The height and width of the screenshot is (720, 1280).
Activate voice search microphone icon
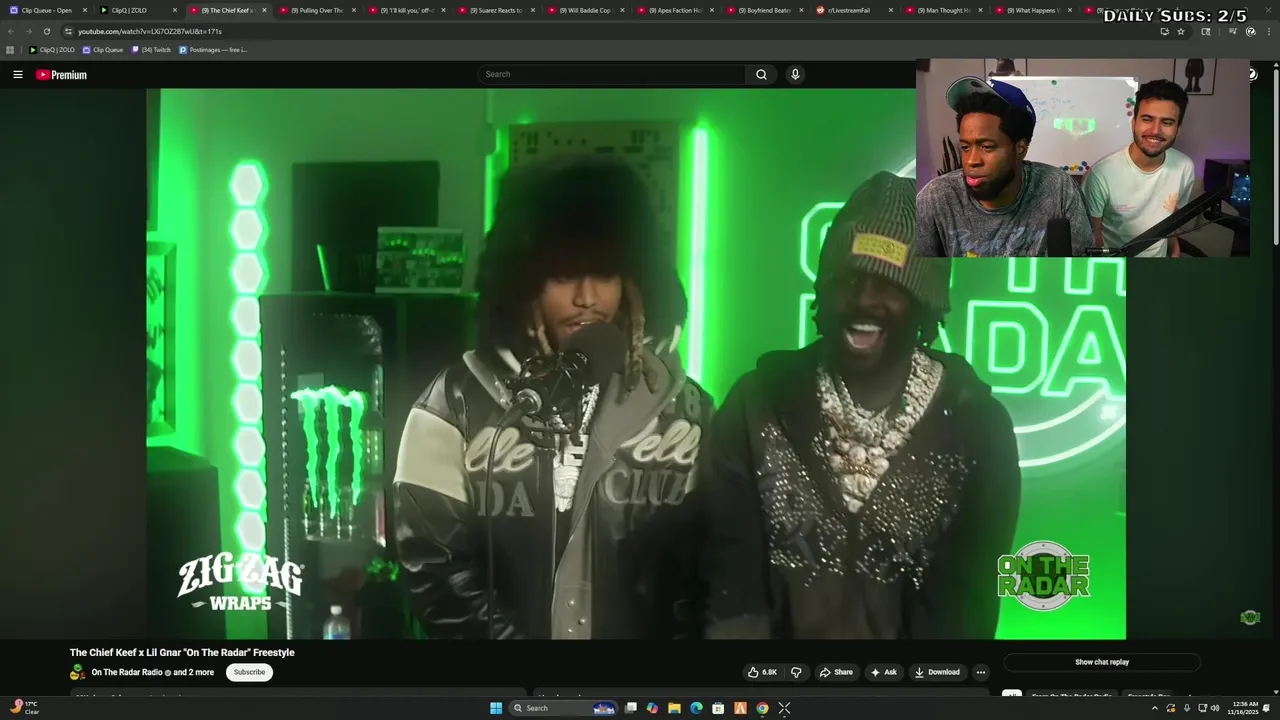[x=795, y=74]
